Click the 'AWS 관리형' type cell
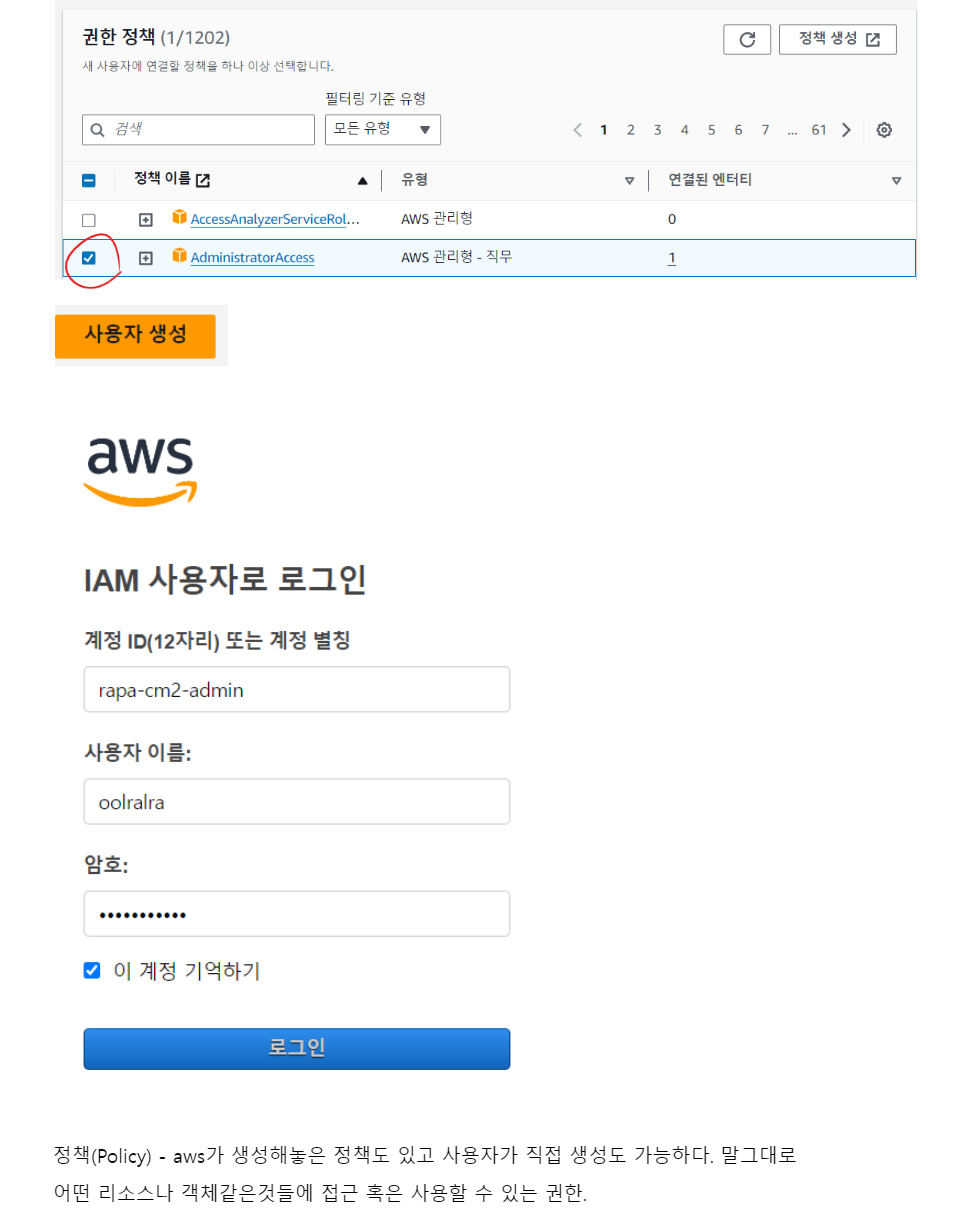970x1211 pixels. point(436,218)
